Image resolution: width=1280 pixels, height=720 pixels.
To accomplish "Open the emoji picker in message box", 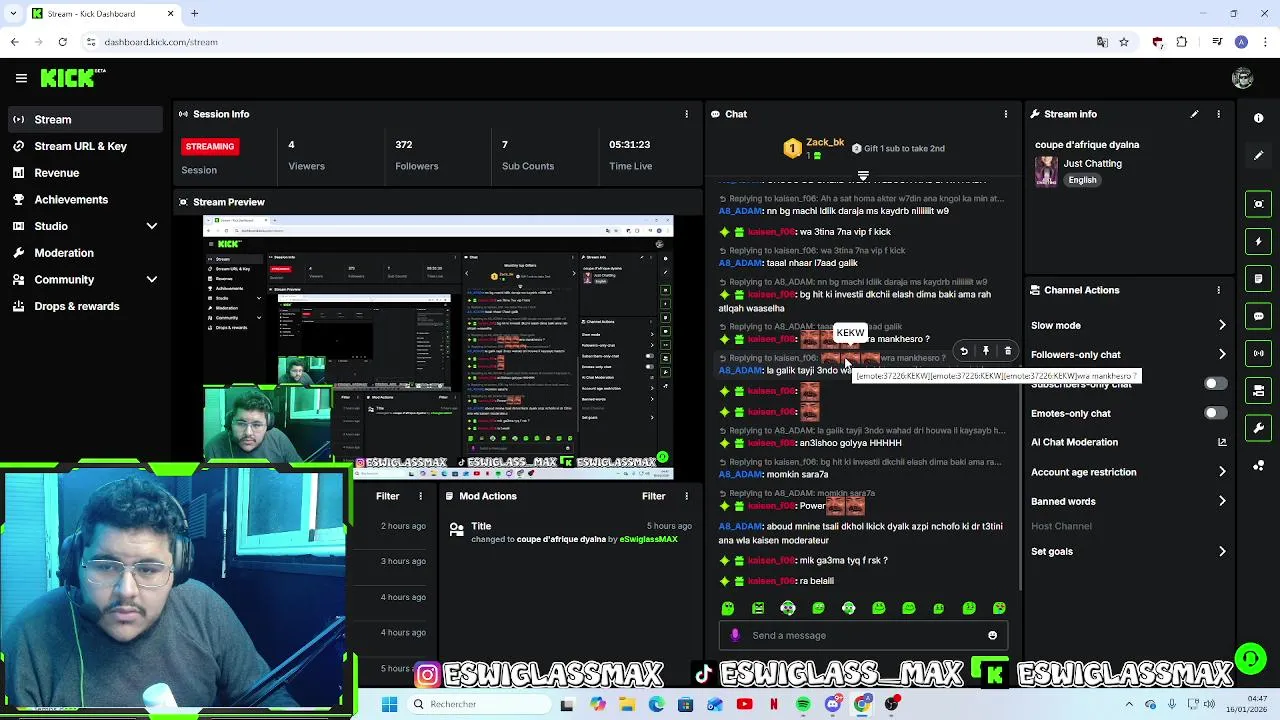I will point(992,635).
